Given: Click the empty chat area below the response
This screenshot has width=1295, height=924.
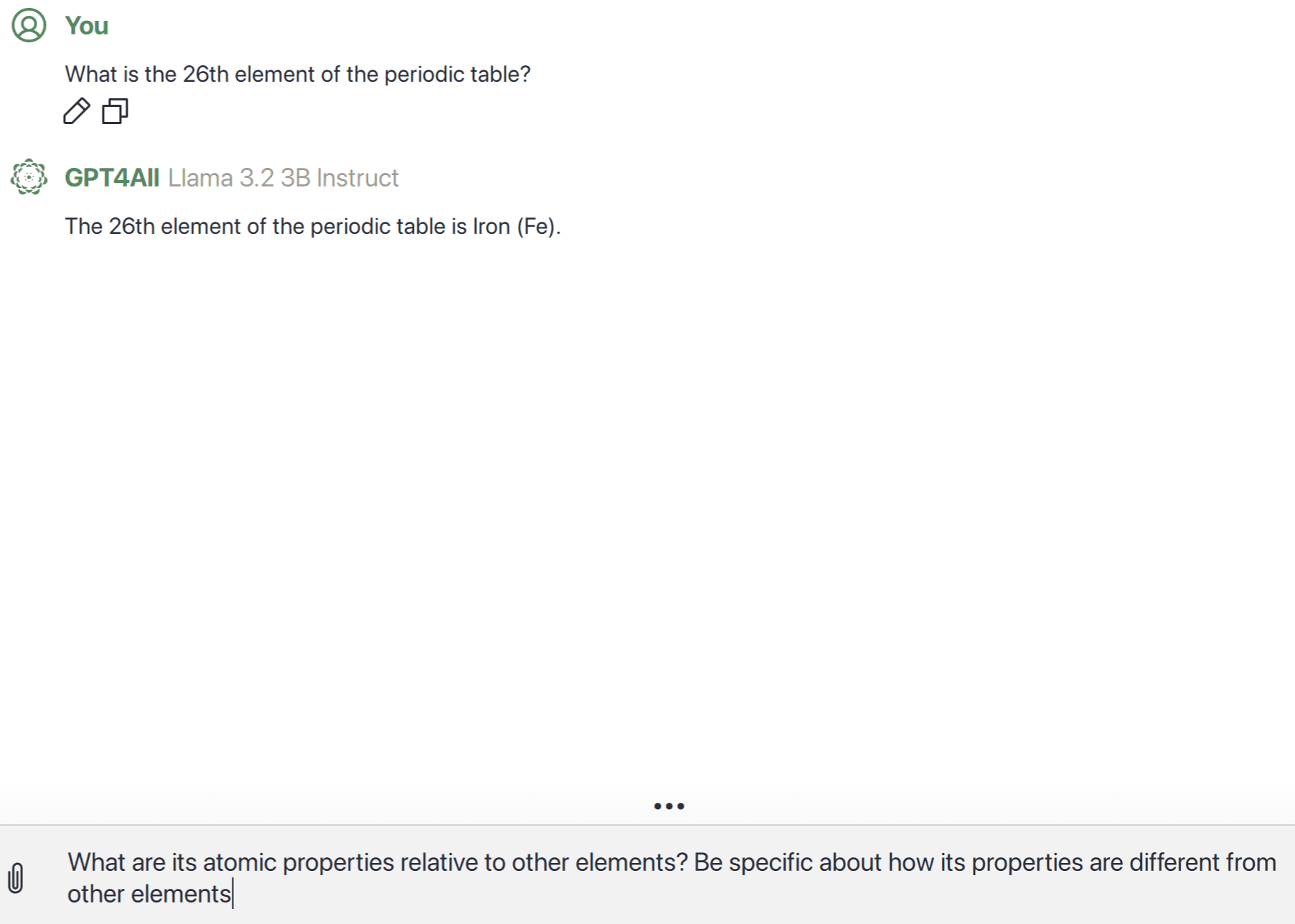Looking at the screenshot, I should [646, 502].
